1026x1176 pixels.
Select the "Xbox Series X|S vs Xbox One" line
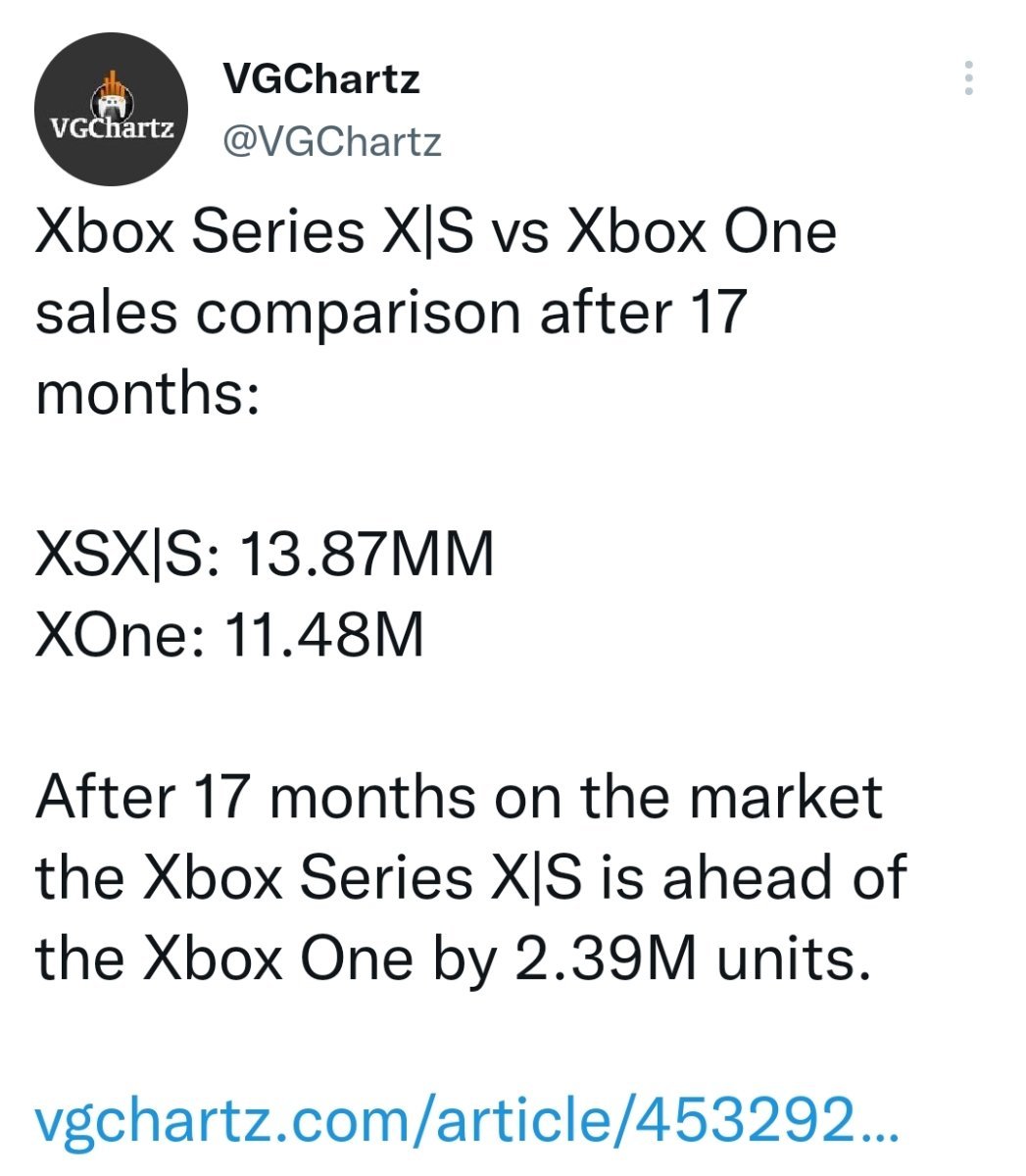pos(436,233)
